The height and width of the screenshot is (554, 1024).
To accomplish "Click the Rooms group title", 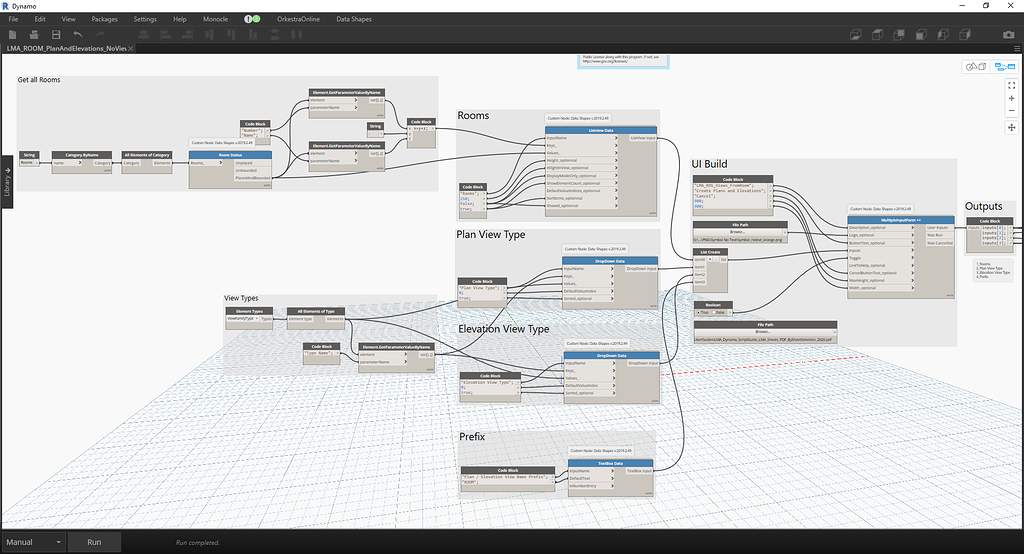I will 473,116.
